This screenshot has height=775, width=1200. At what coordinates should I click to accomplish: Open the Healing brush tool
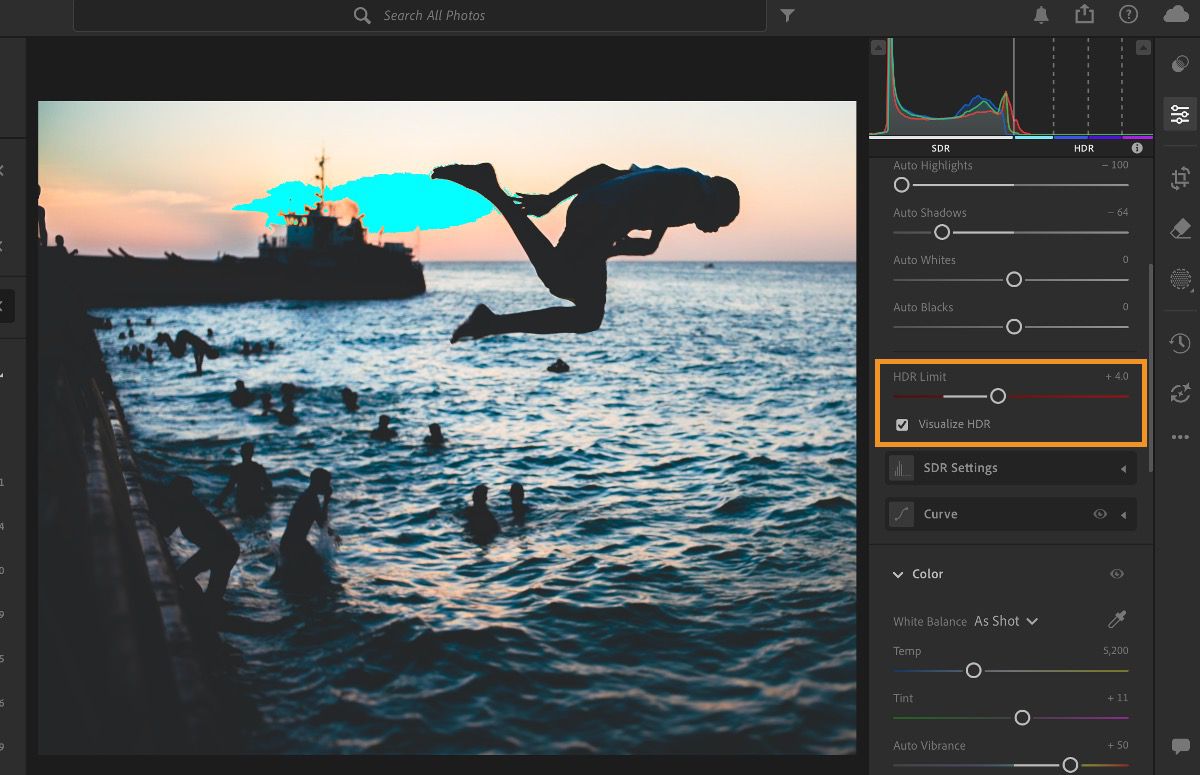[x=1180, y=228]
